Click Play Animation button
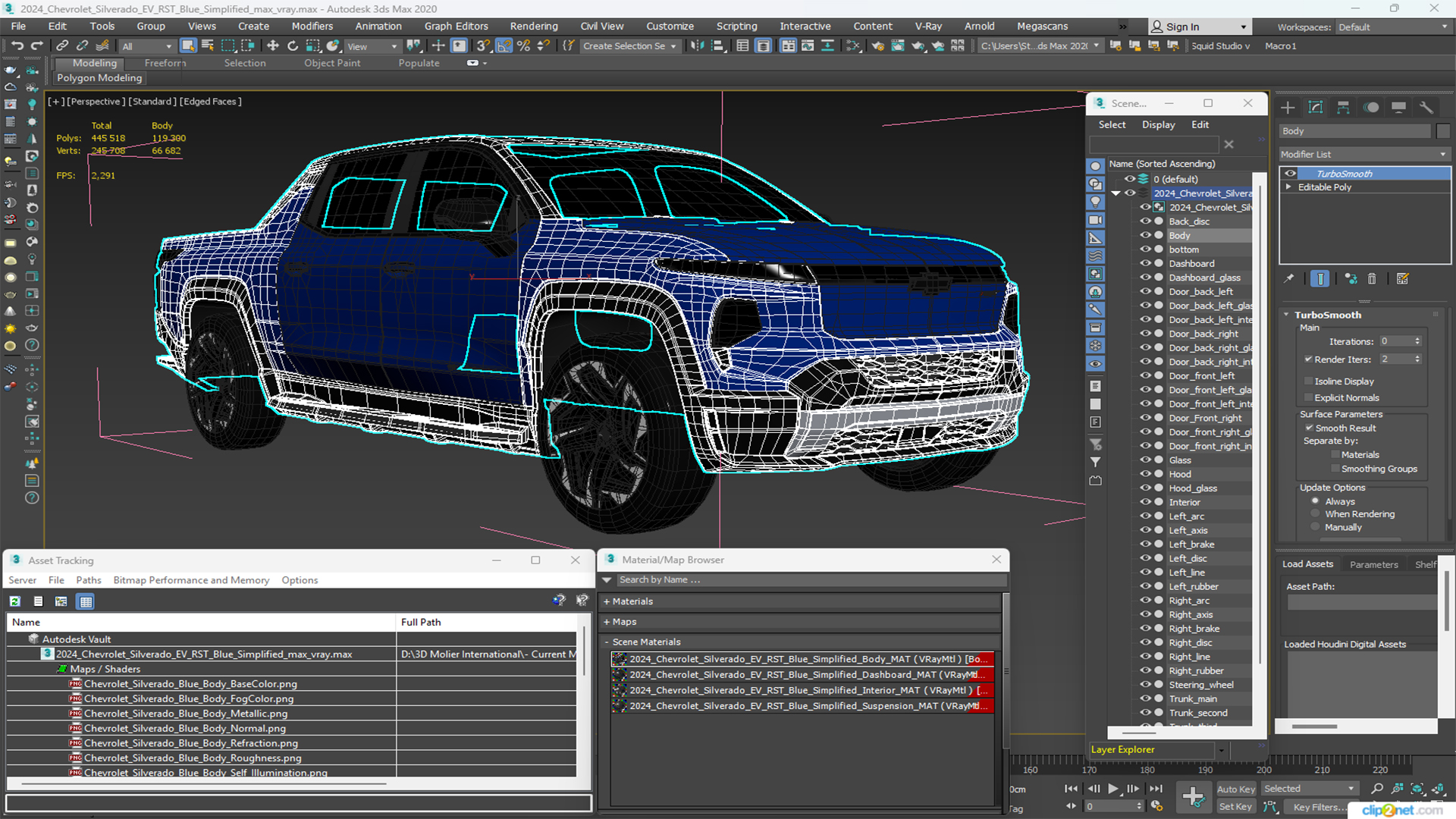Screen dimensions: 1456x819 [1112, 789]
